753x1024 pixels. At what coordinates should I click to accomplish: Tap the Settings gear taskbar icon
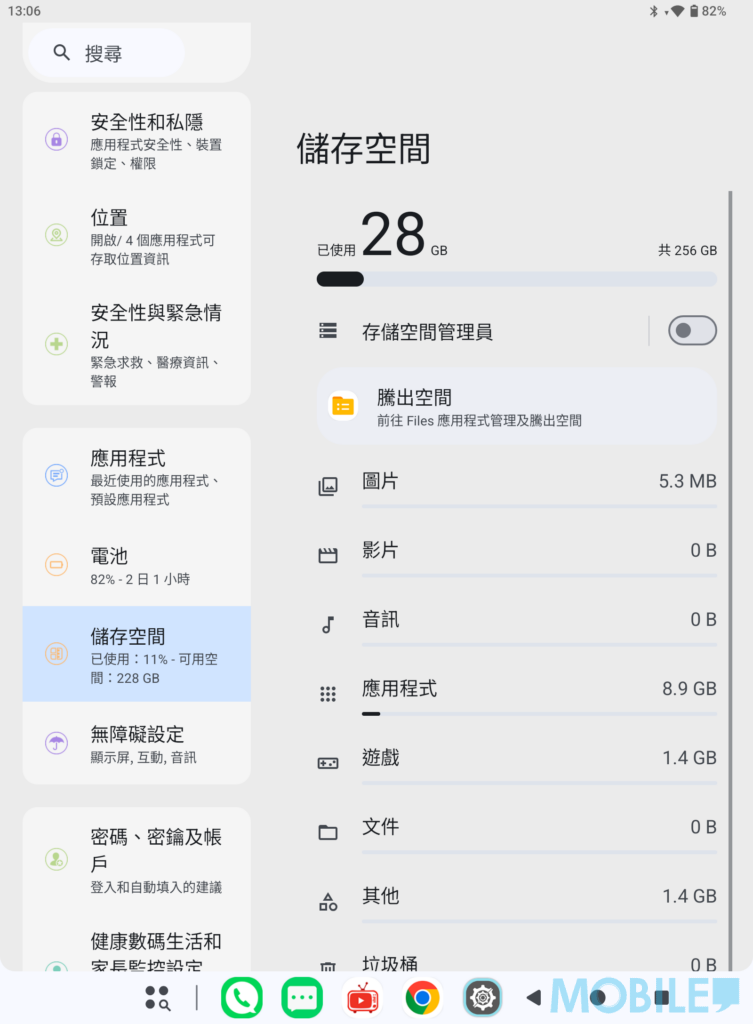point(482,997)
